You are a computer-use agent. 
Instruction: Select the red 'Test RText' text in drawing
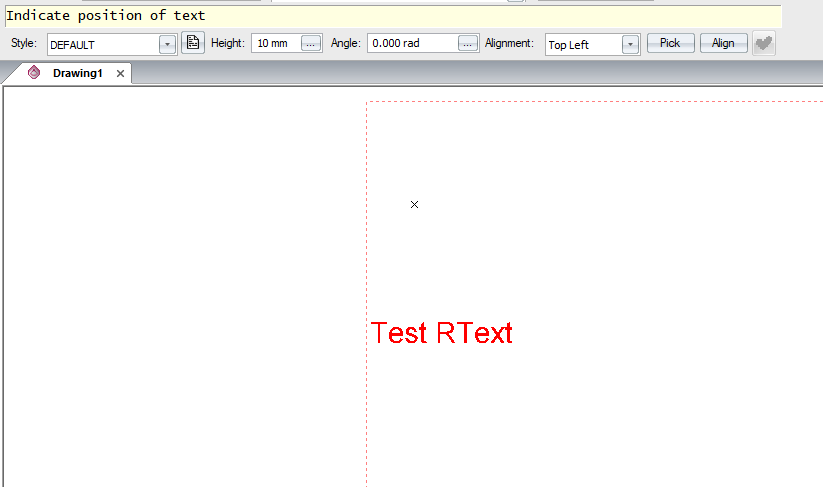coord(441,333)
